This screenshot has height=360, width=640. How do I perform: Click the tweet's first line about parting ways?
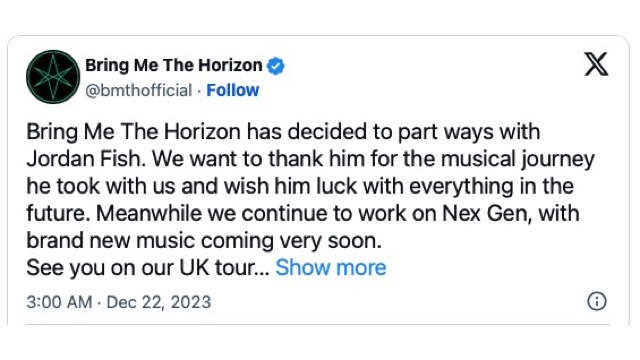click(283, 132)
